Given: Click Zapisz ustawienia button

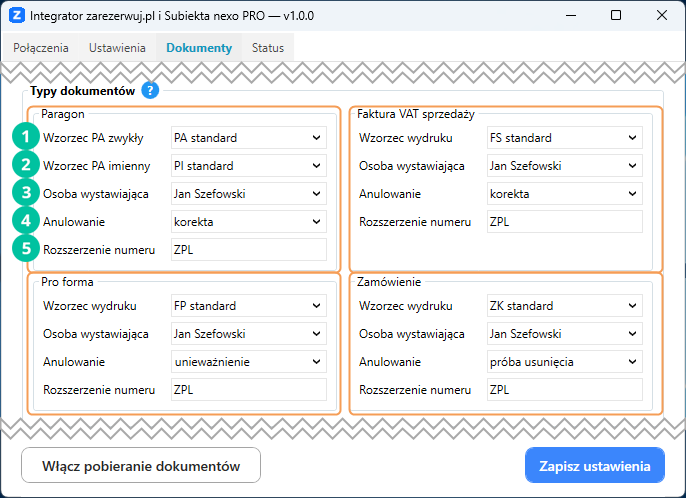Looking at the screenshot, I should coord(594,466).
